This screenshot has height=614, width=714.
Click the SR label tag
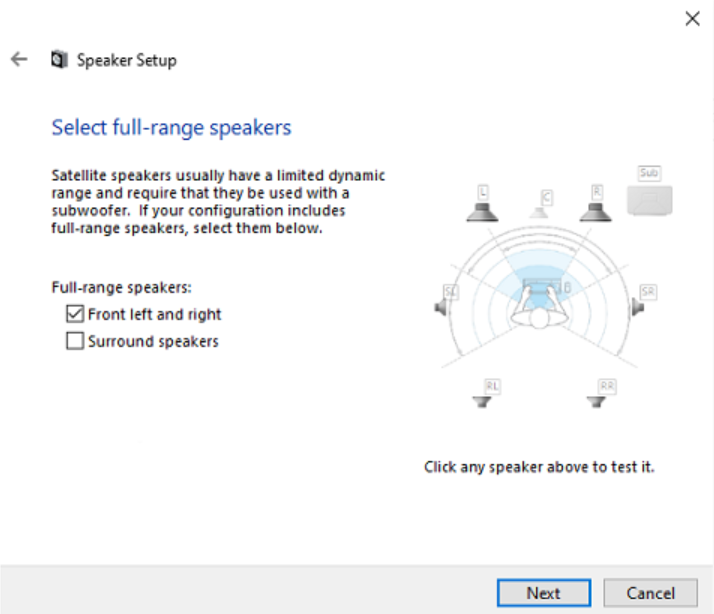point(648,292)
